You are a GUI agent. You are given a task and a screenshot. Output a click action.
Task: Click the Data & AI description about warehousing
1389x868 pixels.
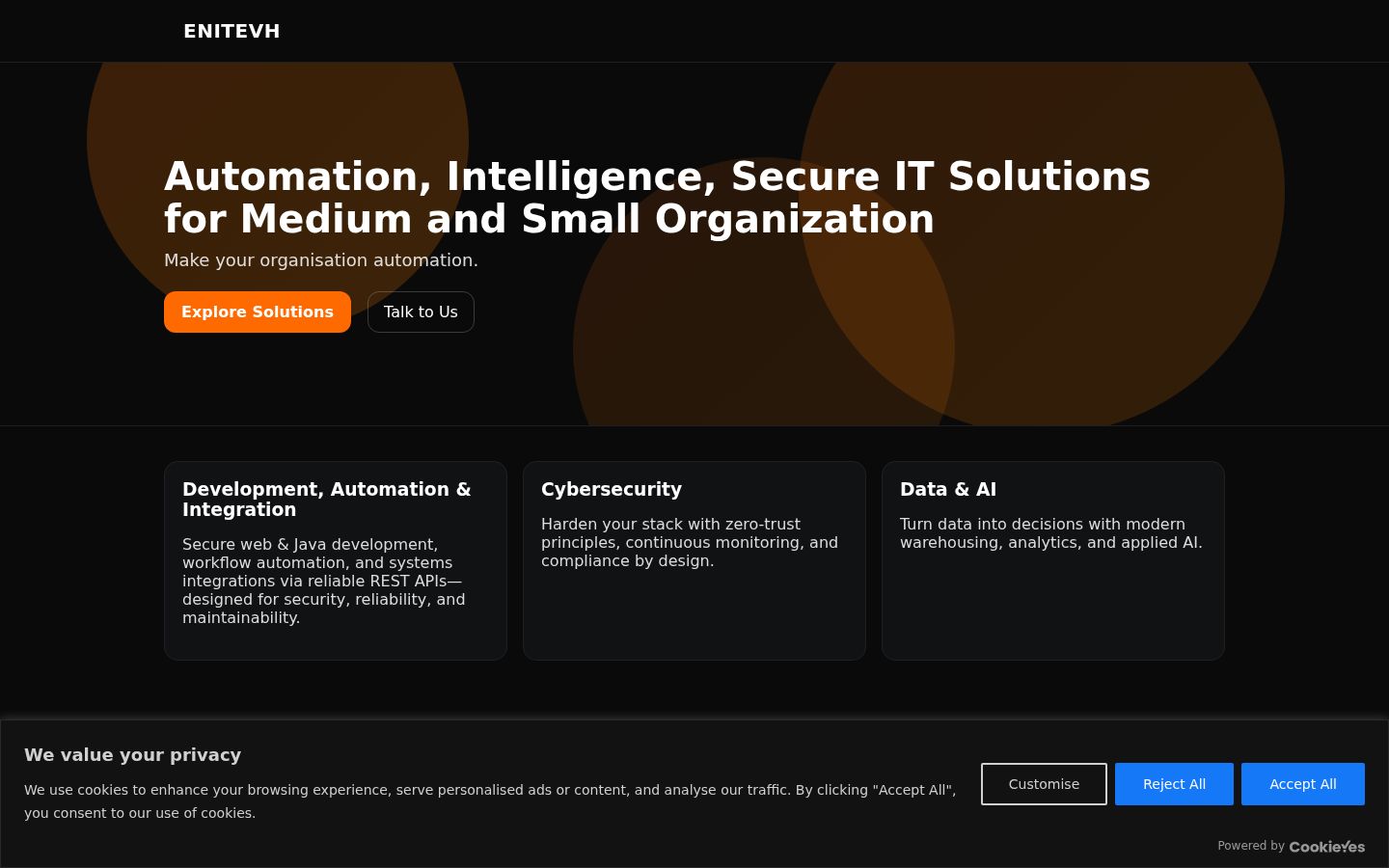coord(1051,533)
